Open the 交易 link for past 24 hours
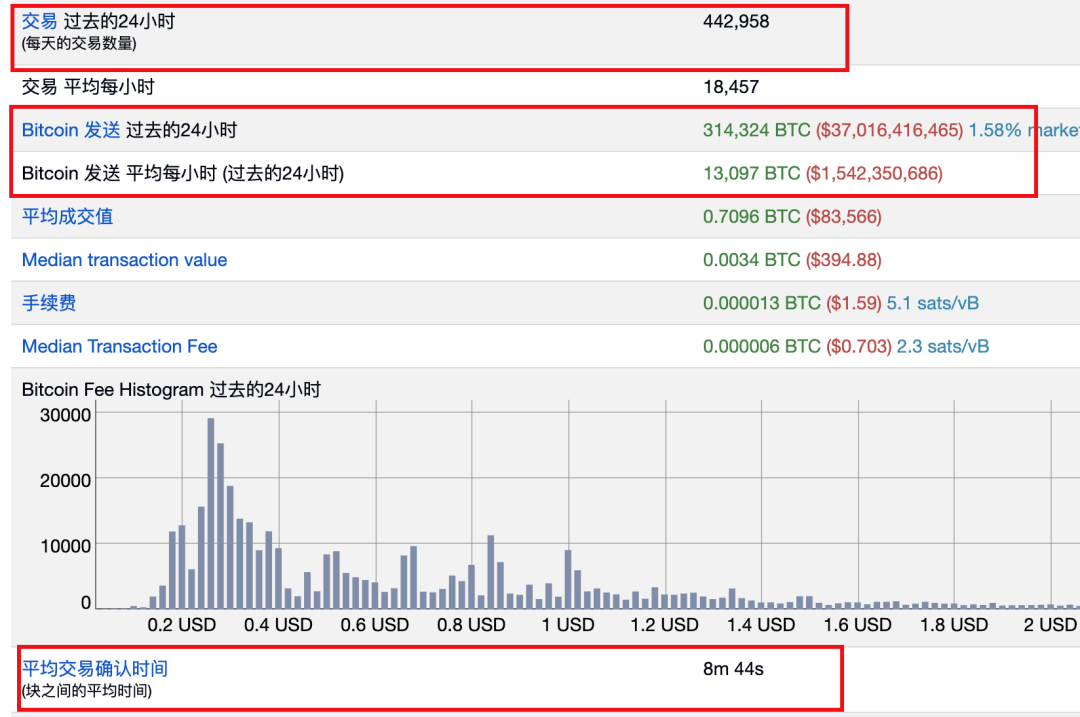The width and height of the screenshot is (1080, 717). pos(39,21)
